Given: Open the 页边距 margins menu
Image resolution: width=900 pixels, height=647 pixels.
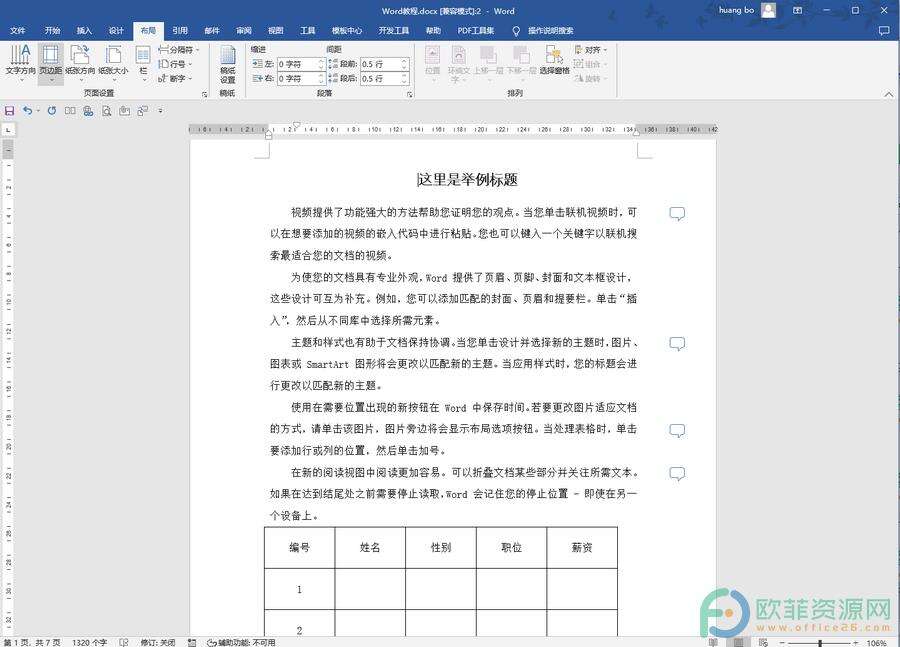Looking at the screenshot, I should (51, 62).
